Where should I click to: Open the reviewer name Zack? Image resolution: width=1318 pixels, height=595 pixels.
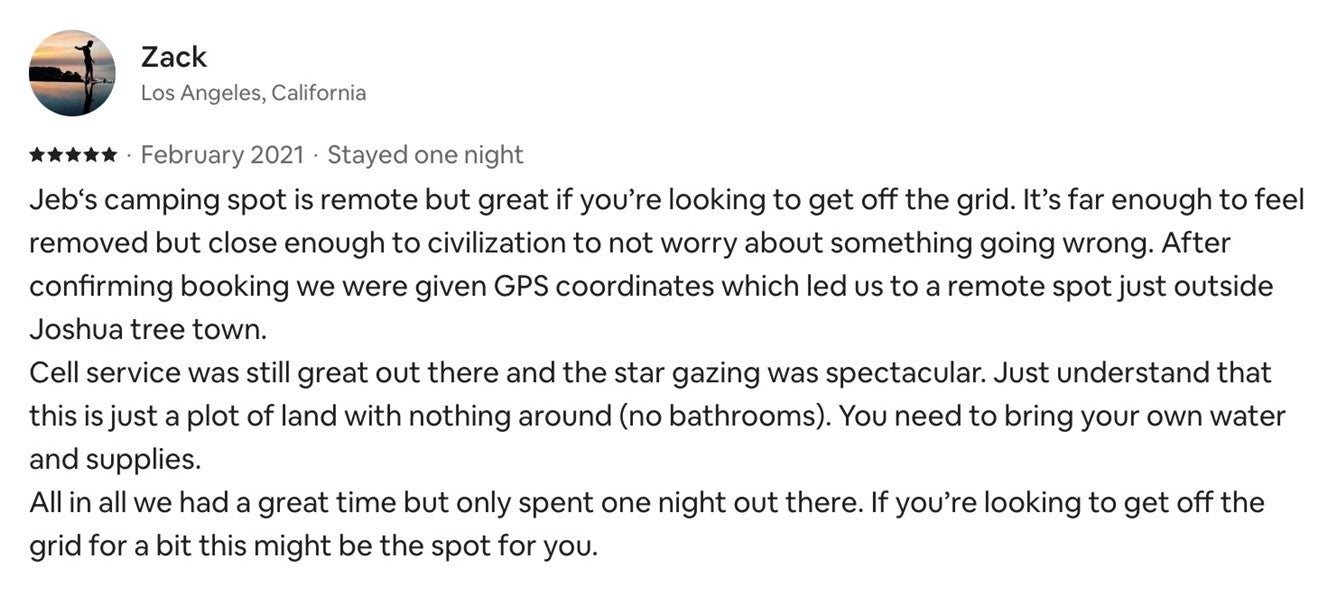(173, 58)
